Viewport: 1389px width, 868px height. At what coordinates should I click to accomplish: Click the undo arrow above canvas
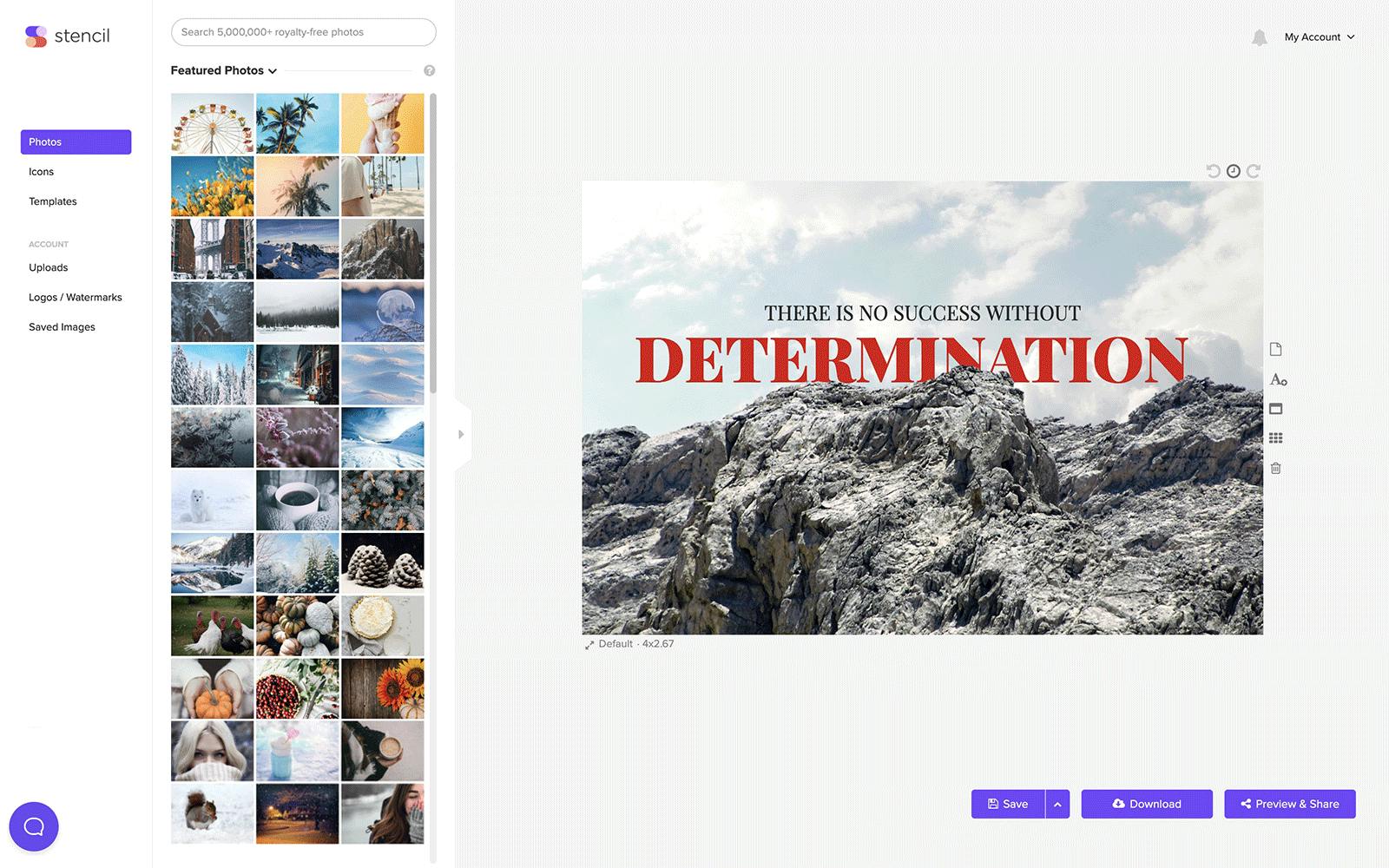pyautogui.click(x=1213, y=171)
